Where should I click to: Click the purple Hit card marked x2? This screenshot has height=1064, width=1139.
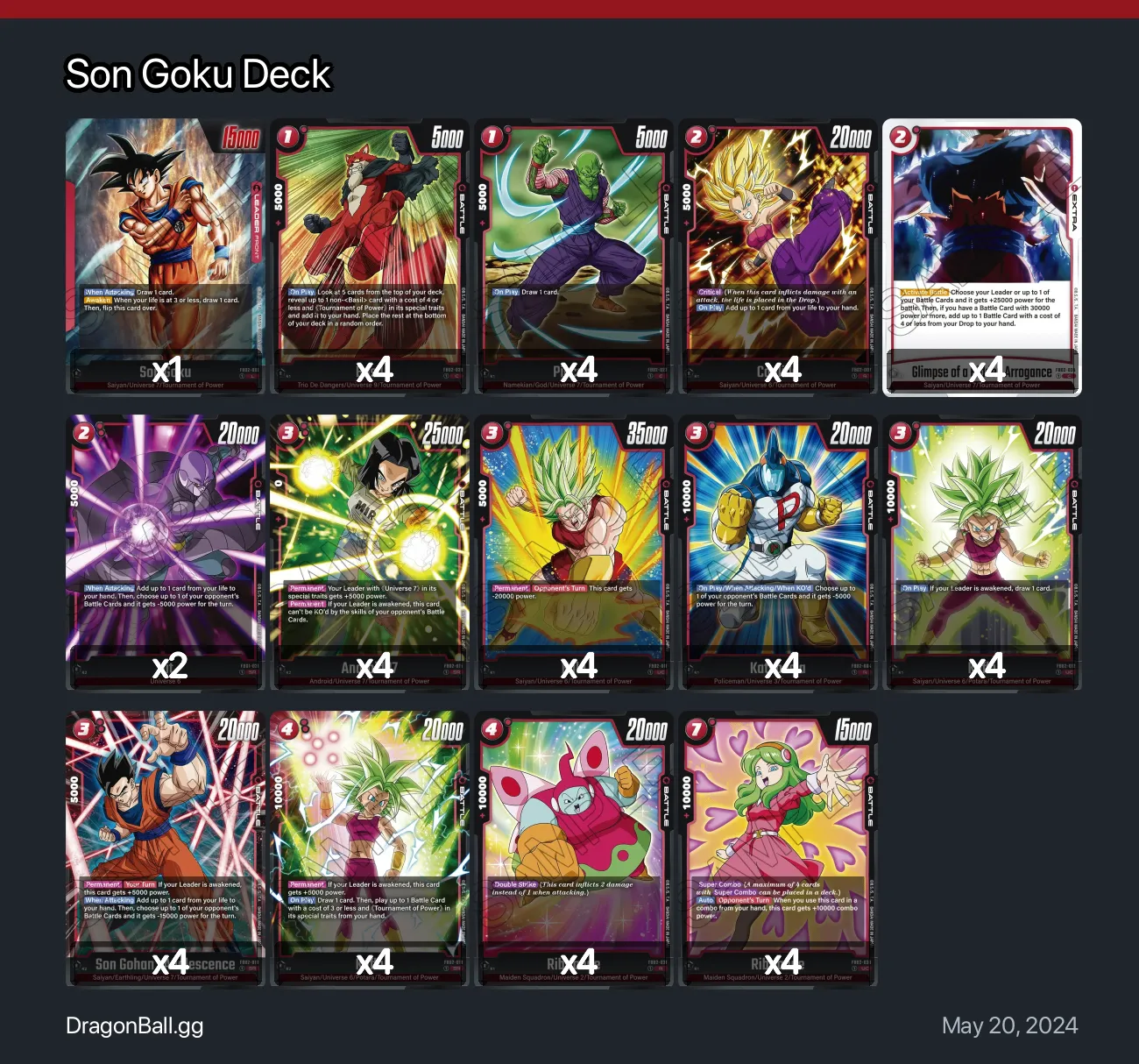pos(166,553)
